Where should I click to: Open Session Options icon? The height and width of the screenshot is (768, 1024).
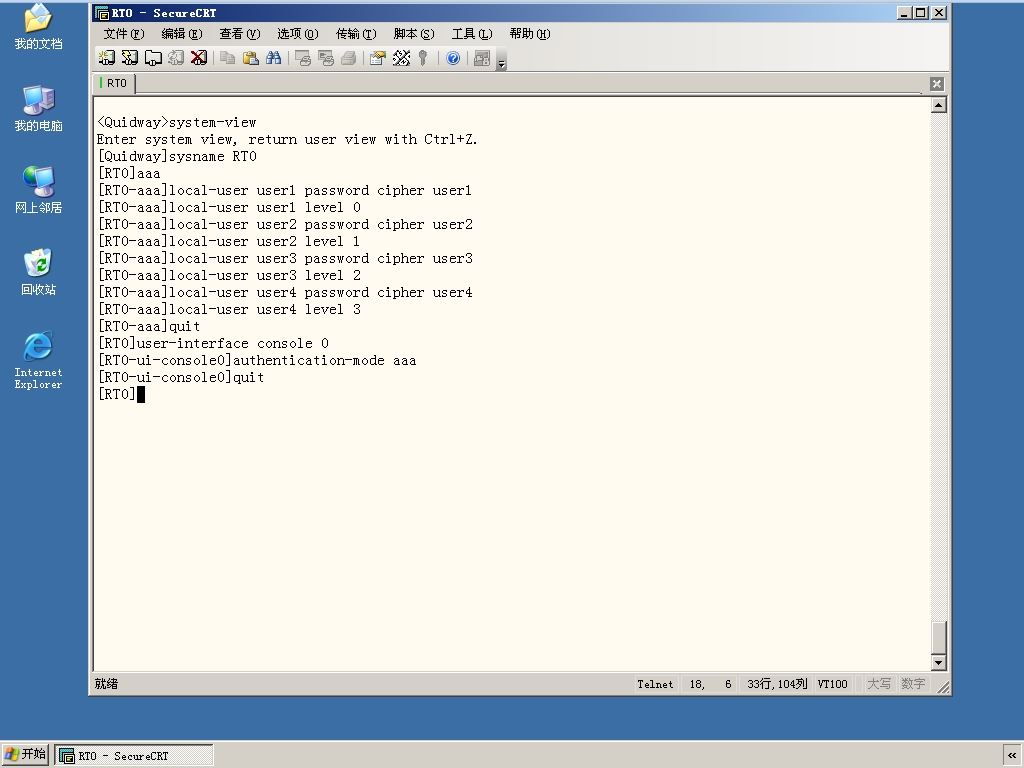coord(377,58)
